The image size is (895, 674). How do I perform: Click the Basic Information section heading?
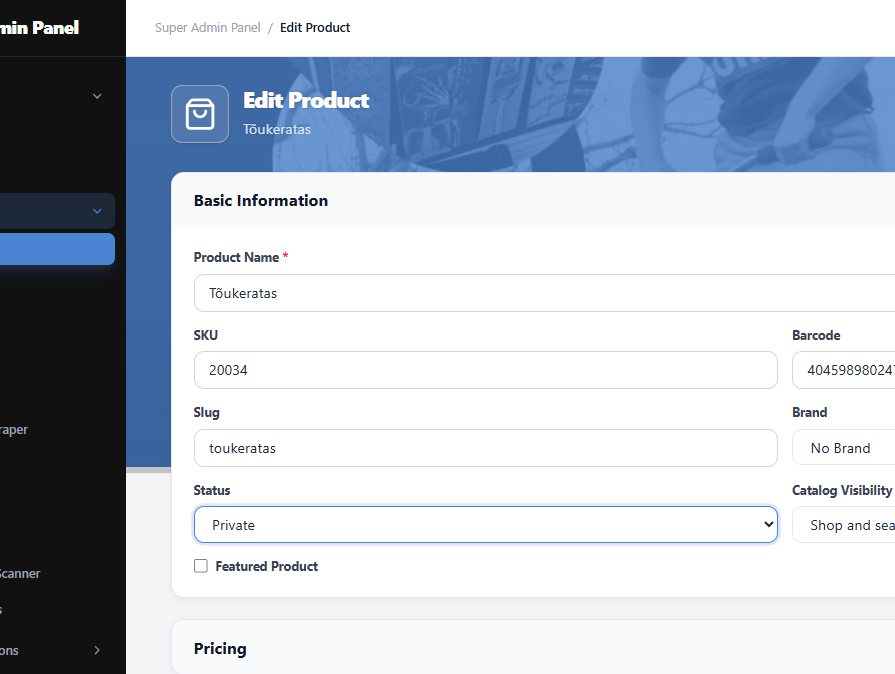point(261,200)
